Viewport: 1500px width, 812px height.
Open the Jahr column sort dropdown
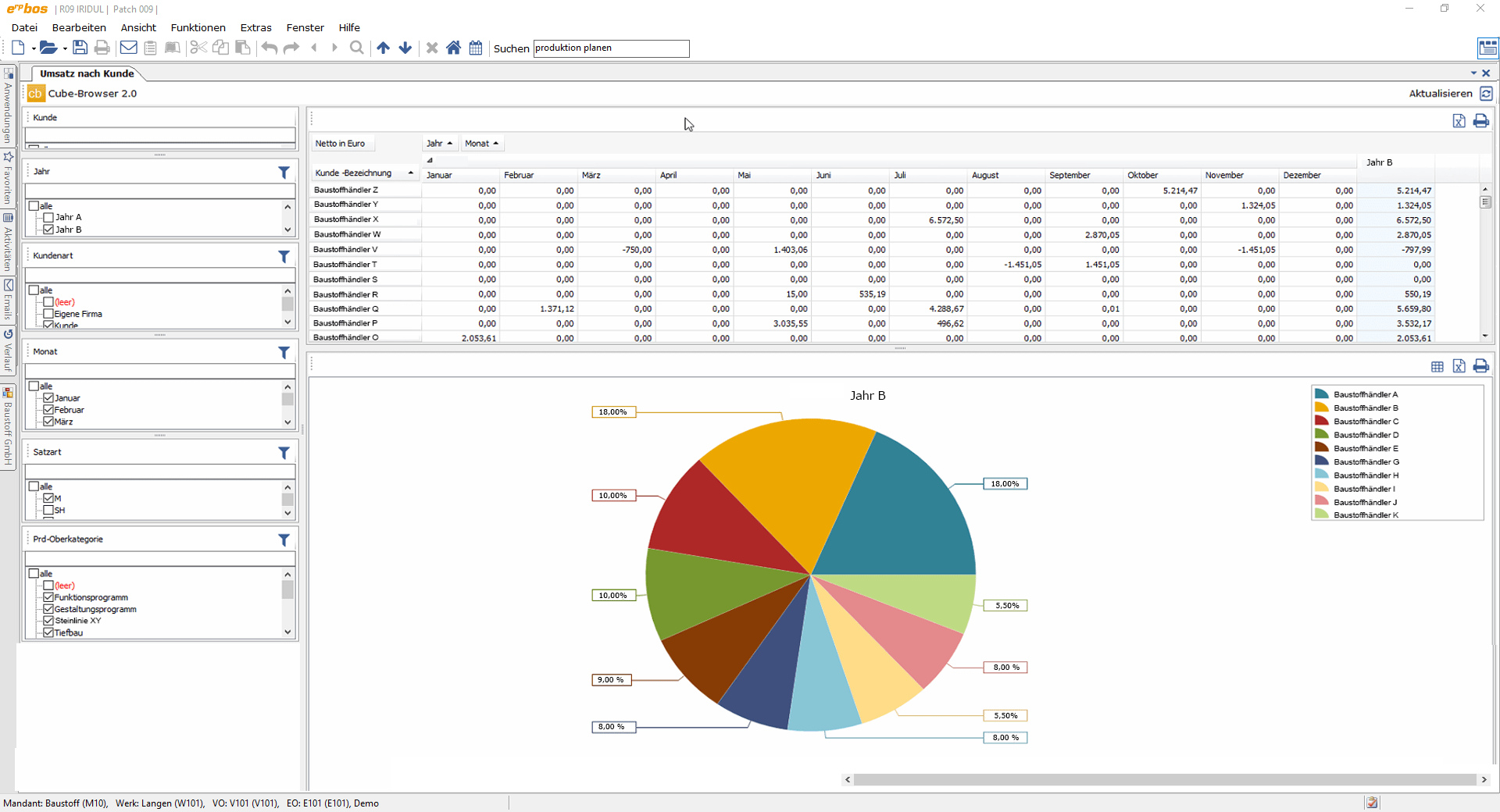(450, 144)
